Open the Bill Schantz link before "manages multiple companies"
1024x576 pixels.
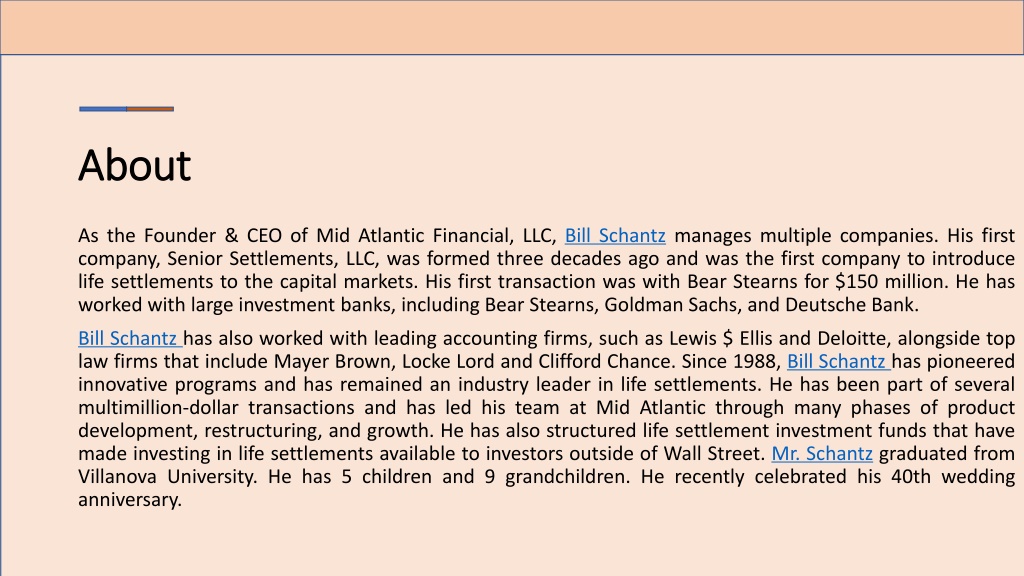coord(615,235)
